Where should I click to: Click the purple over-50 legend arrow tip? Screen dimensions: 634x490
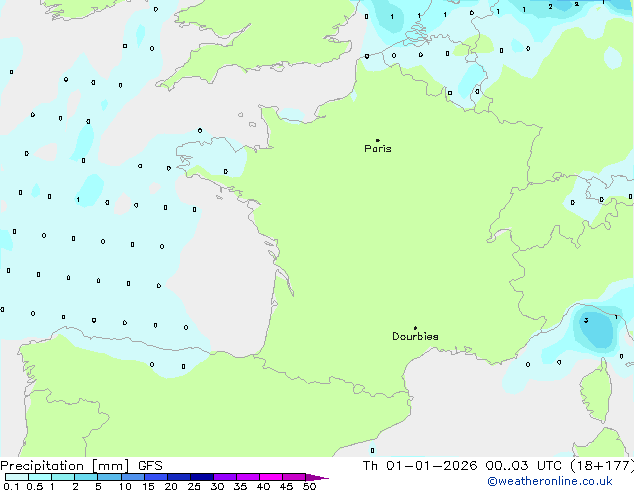[317, 477]
